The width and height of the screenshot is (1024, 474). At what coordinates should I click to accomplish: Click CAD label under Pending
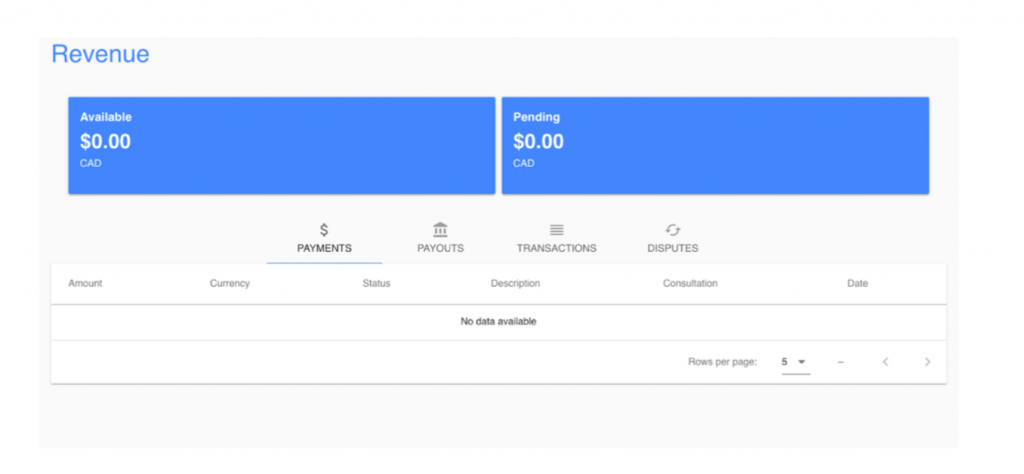coord(524,163)
